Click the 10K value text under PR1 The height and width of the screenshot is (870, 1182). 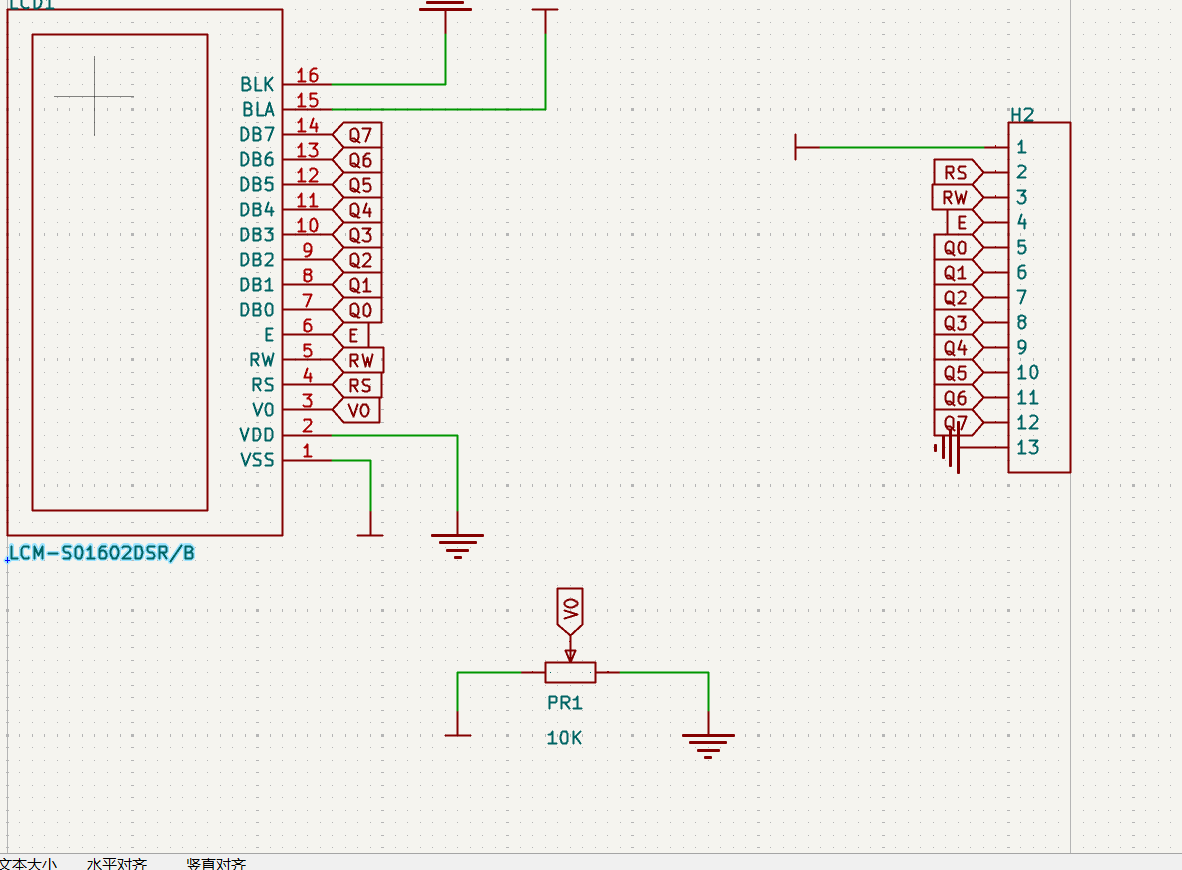[564, 738]
